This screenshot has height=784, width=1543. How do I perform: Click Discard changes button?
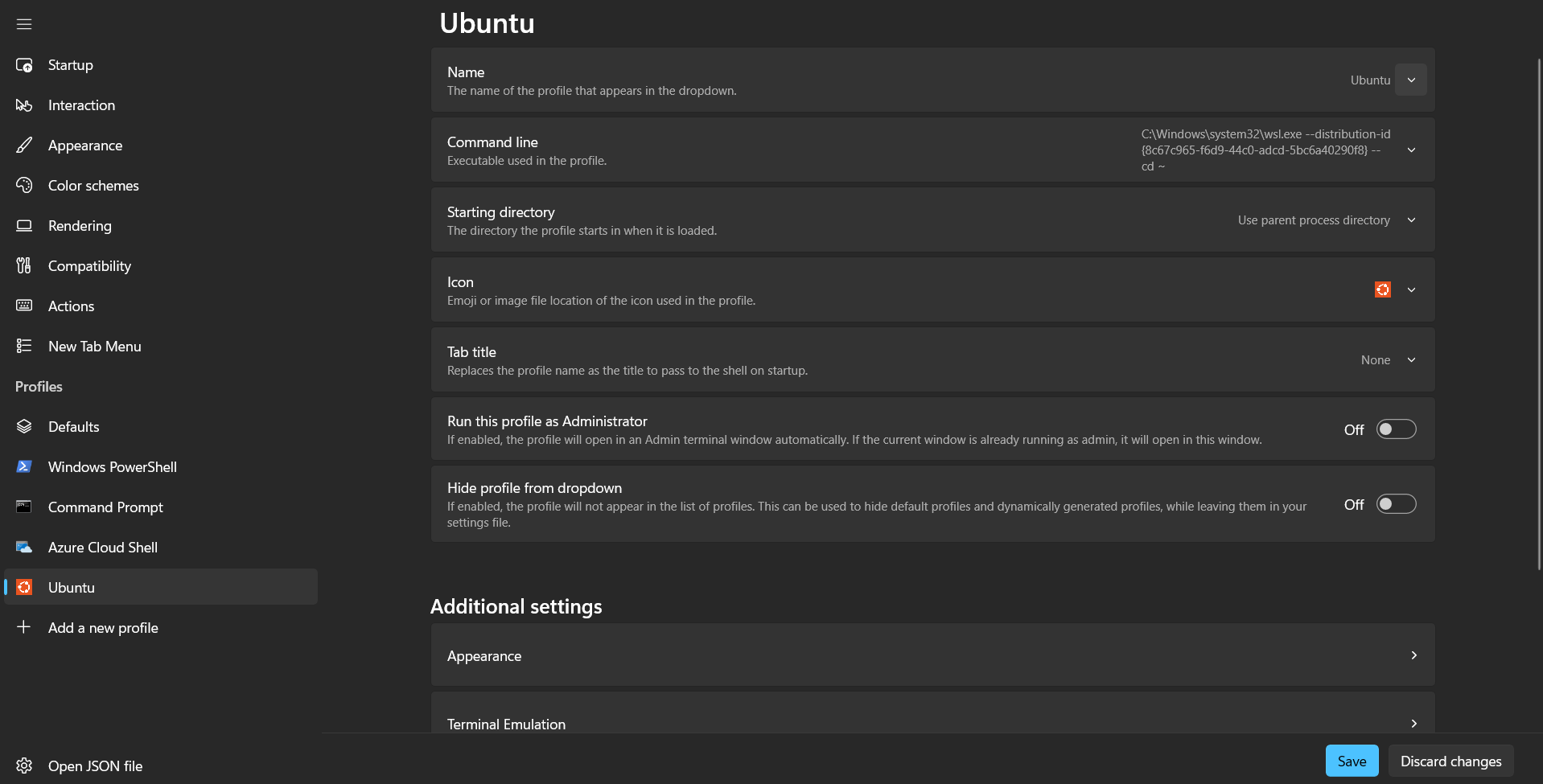tap(1450, 761)
